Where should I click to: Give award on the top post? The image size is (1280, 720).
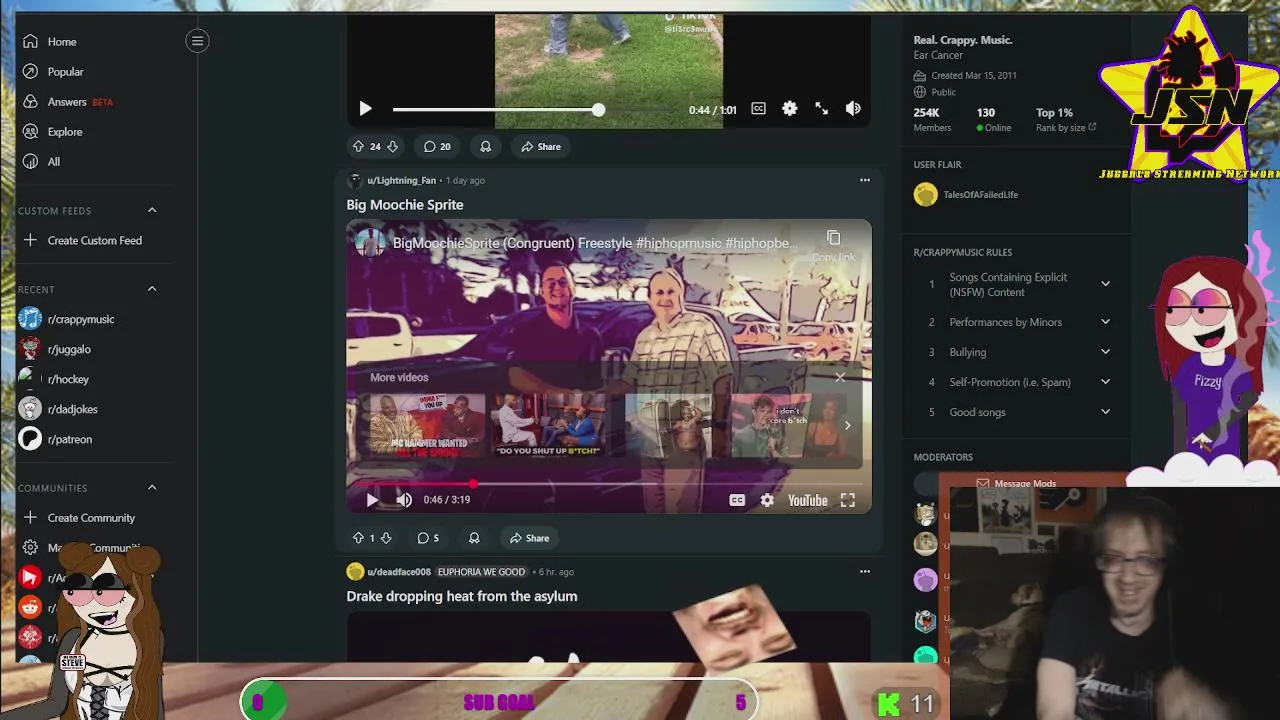(485, 146)
